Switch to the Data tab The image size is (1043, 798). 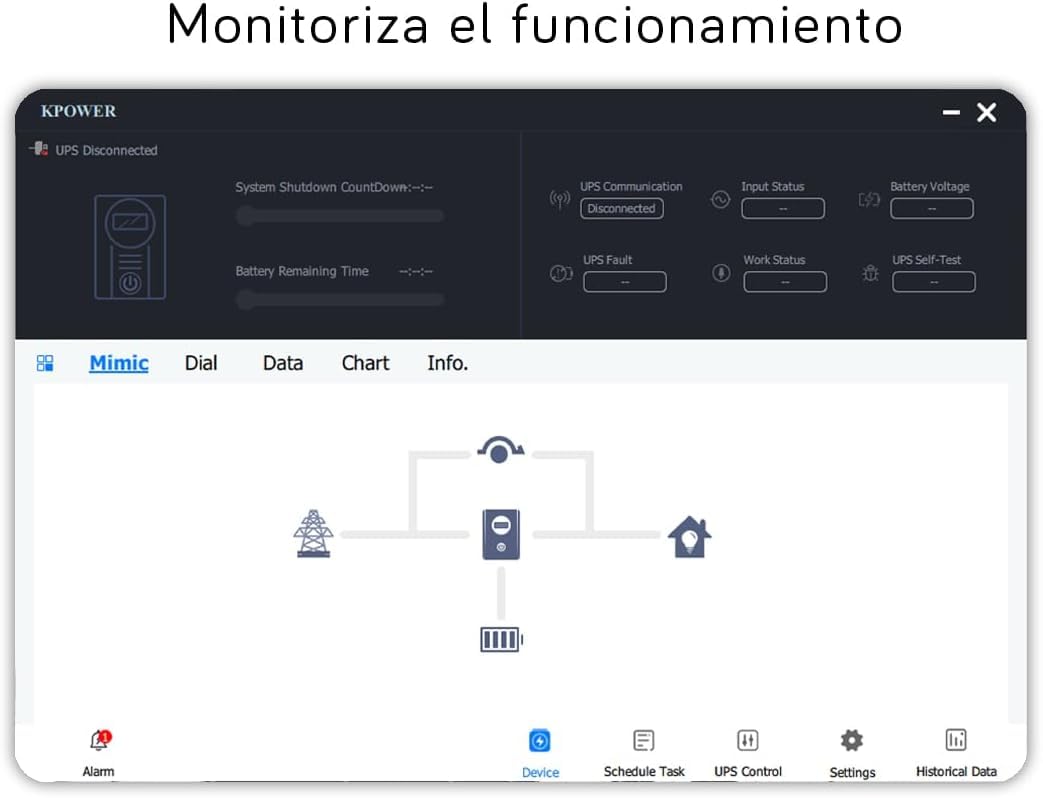click(x=283, y=363)
